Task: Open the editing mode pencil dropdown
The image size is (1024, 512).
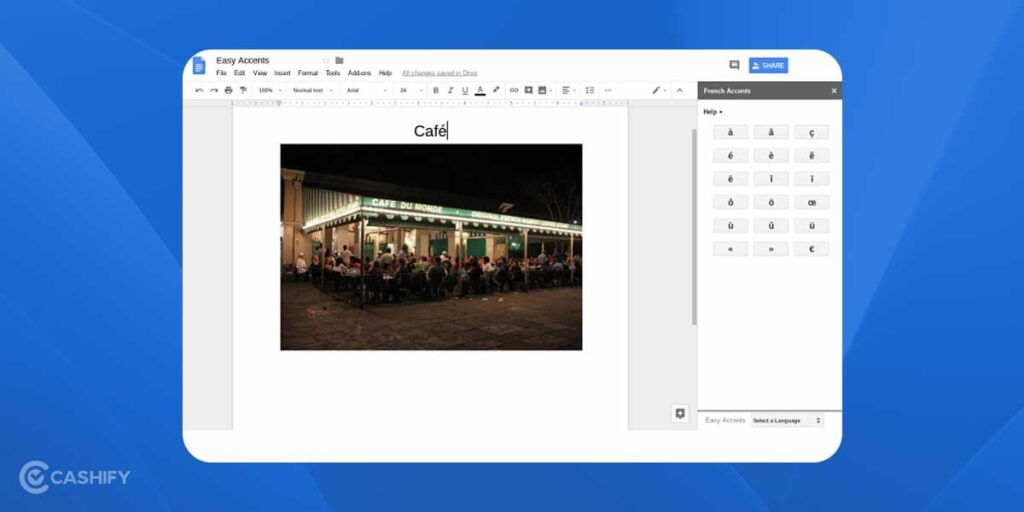Action: click(x=658, y=90)
